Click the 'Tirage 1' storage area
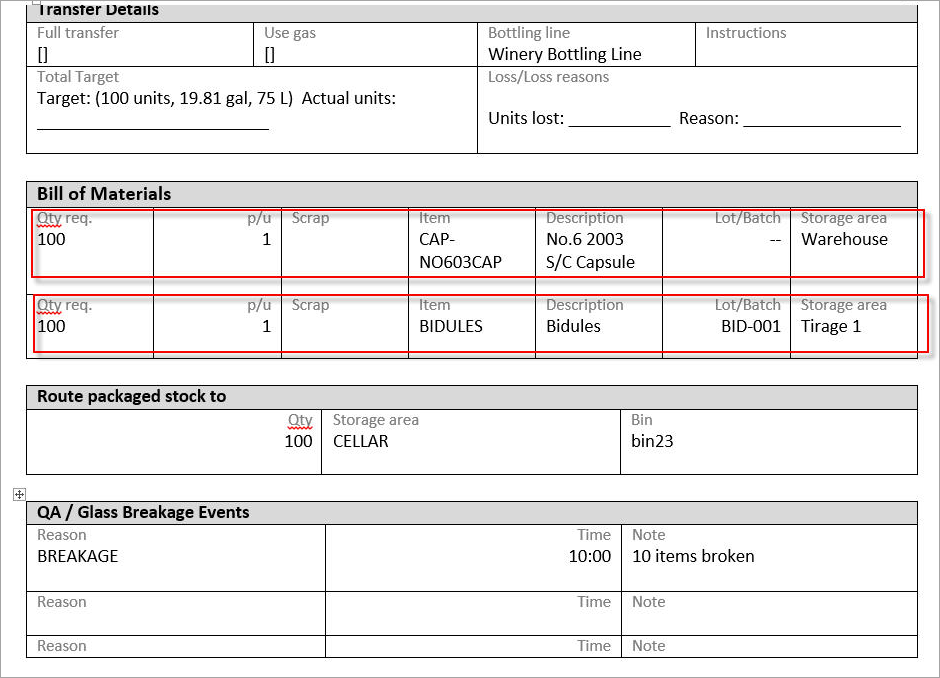 tap(831, 326)
